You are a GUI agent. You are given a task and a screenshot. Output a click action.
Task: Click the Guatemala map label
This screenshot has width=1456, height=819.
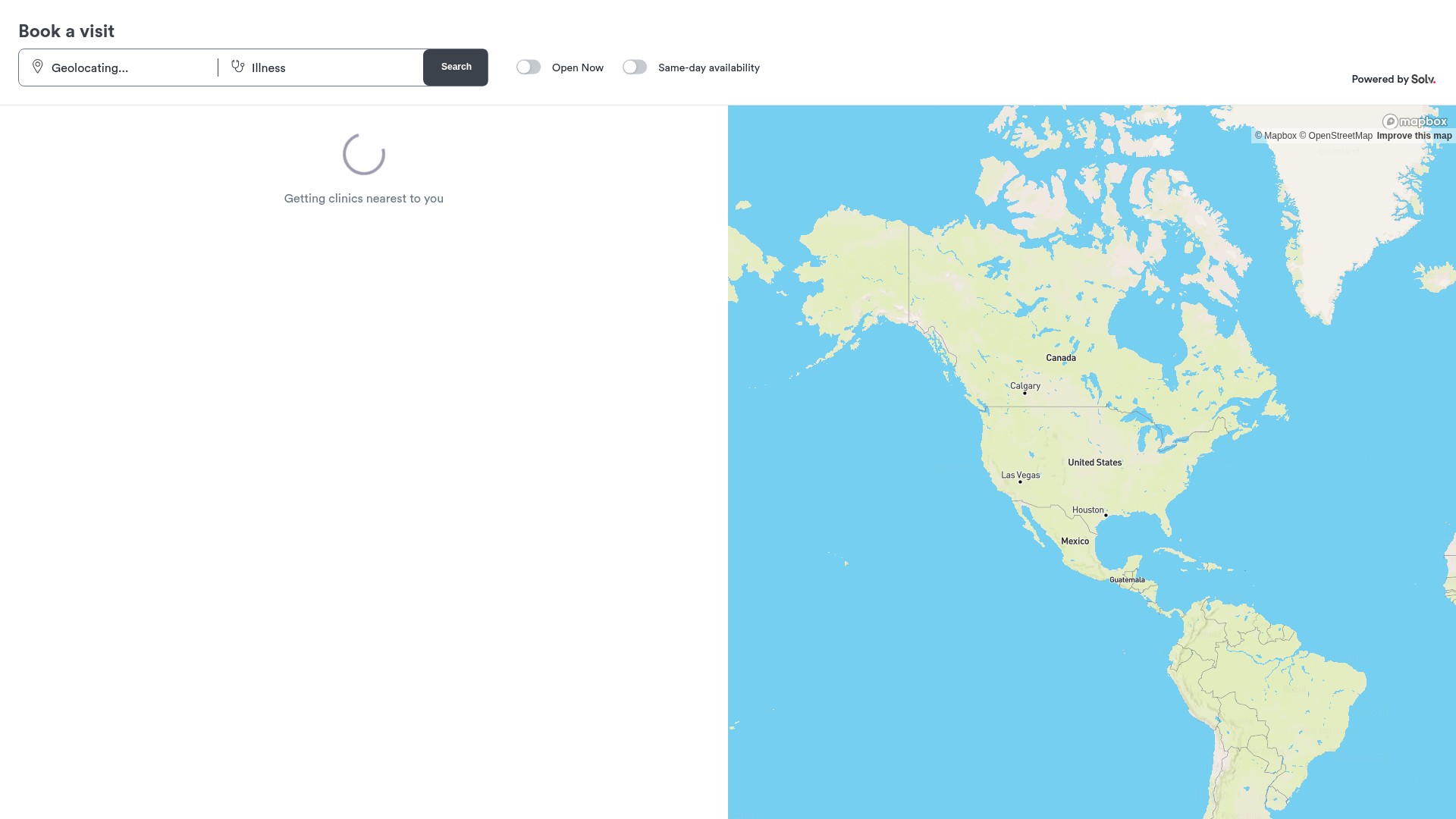1127,580
